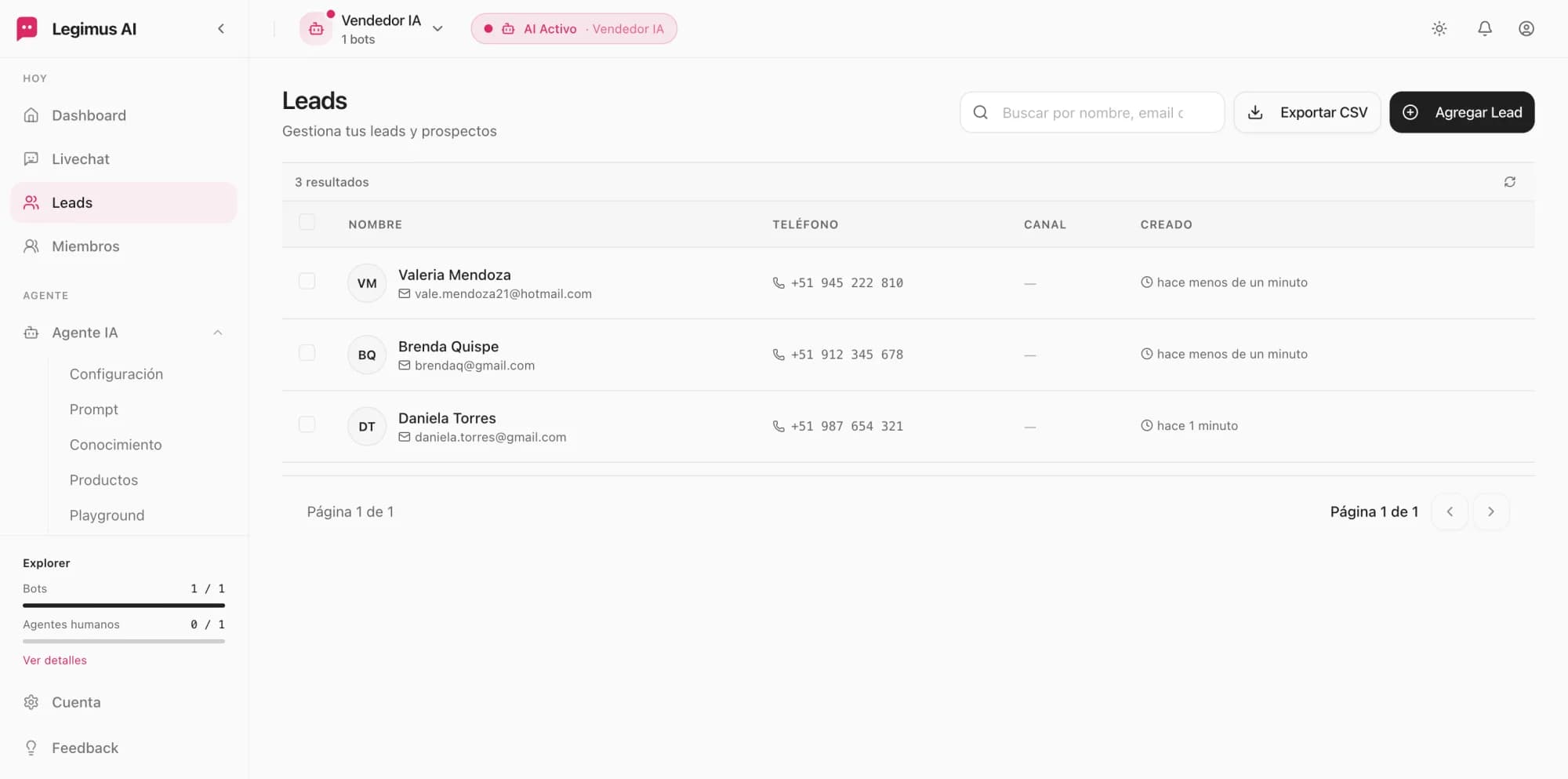The width and height of the screenshot is (1568, 779).
Task: Click the TELÉFONO column header
Action: [805, 224]
